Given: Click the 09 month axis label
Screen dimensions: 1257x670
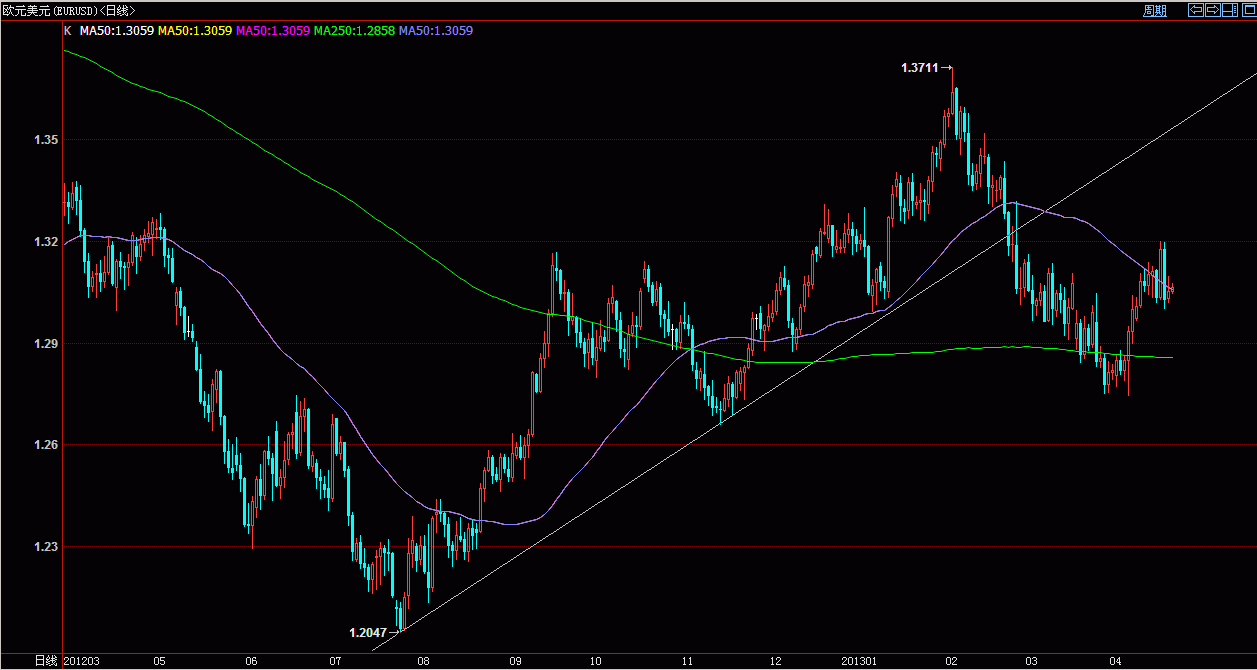Looking at the screenshot, I should 516,661.
